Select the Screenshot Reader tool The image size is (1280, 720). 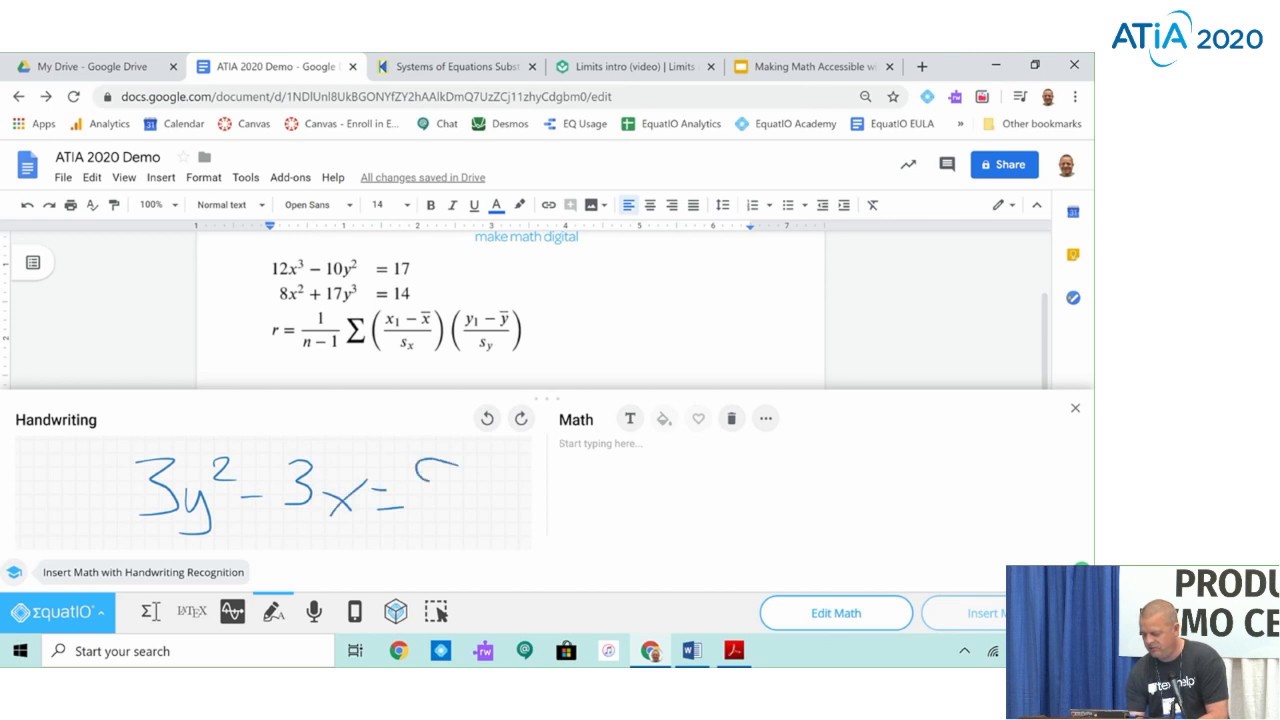pyautogui.click(x=436, y=612)
